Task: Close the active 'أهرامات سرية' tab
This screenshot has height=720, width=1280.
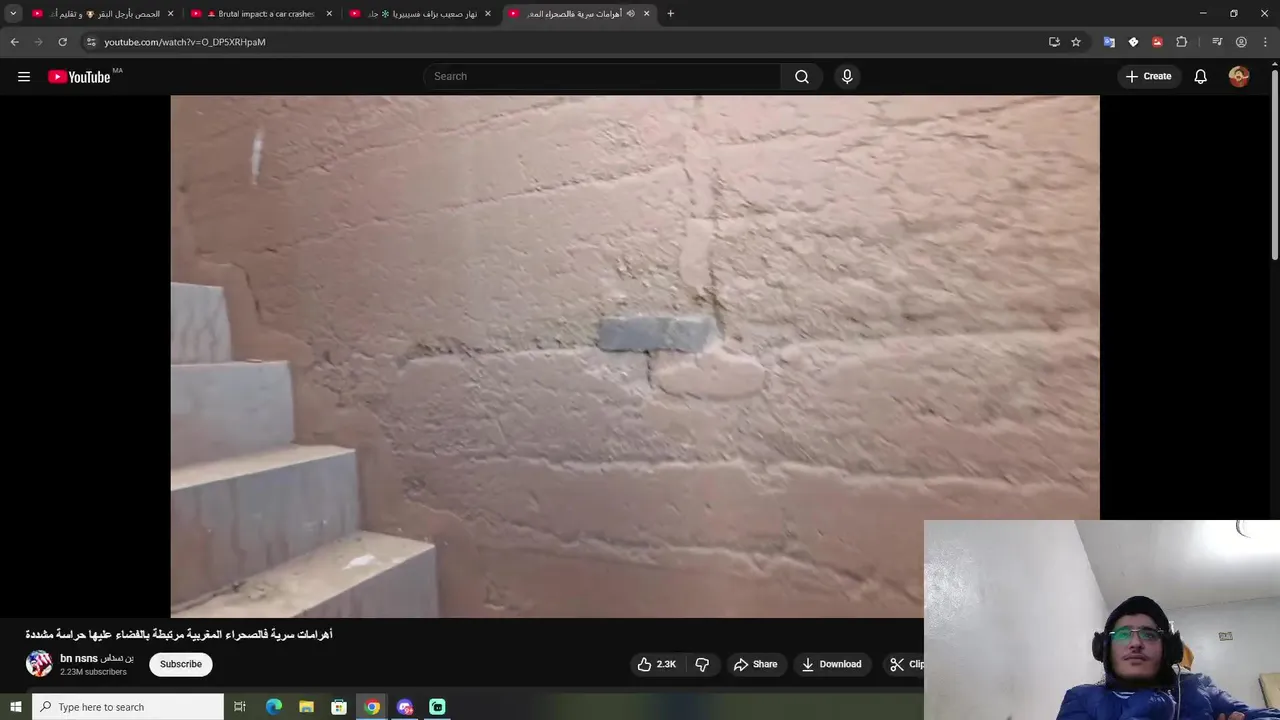Action: pos(646,14)
